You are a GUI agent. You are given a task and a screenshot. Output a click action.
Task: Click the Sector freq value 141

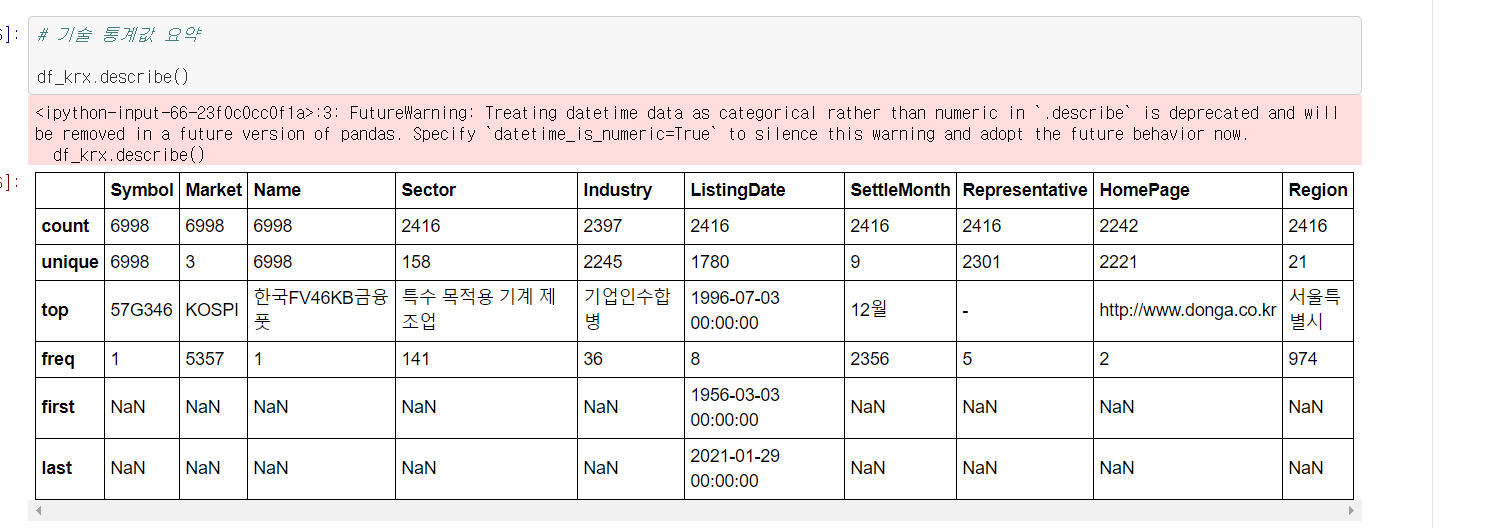486,359
